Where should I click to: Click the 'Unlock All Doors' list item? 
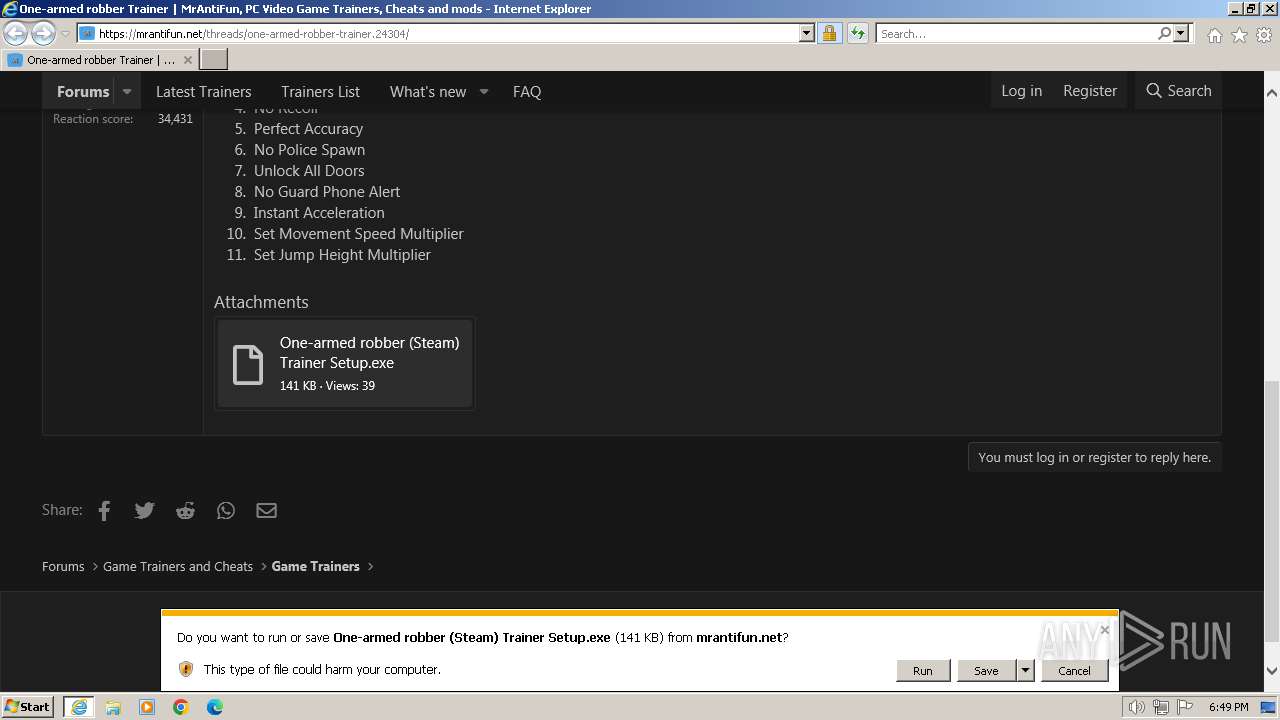(309, 171)
